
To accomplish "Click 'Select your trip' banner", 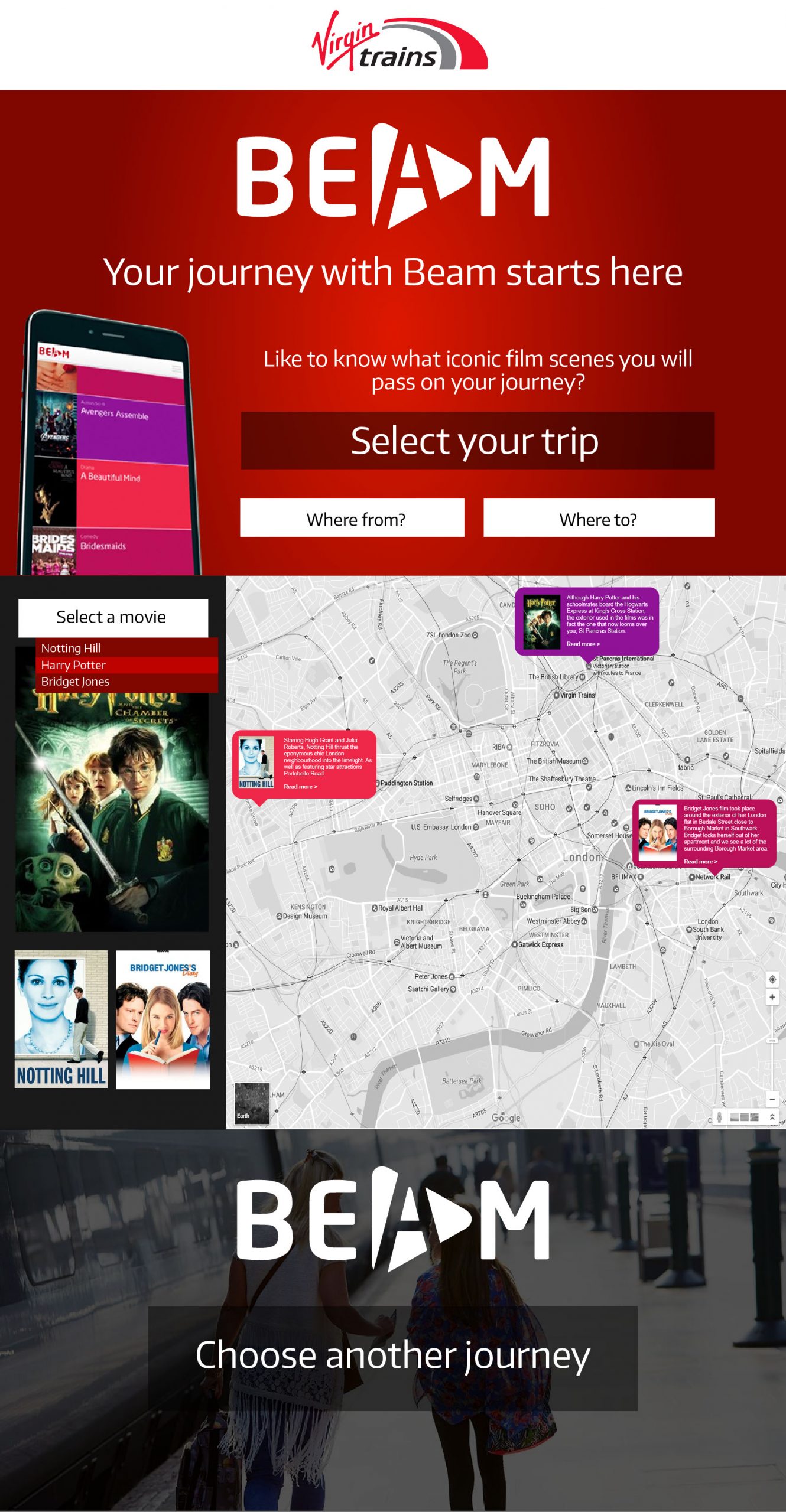I will [x=478, y=441].
